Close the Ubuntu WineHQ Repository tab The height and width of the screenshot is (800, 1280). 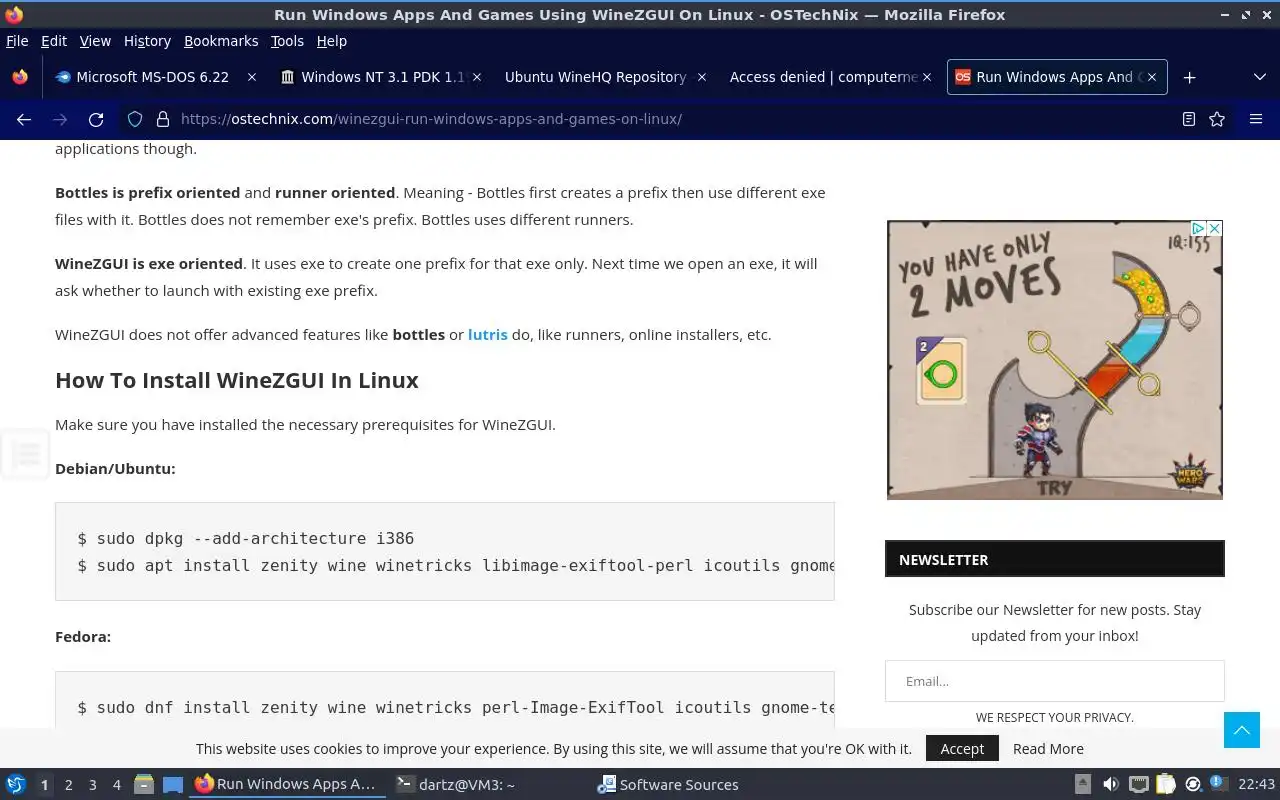(x=702, y=77)
